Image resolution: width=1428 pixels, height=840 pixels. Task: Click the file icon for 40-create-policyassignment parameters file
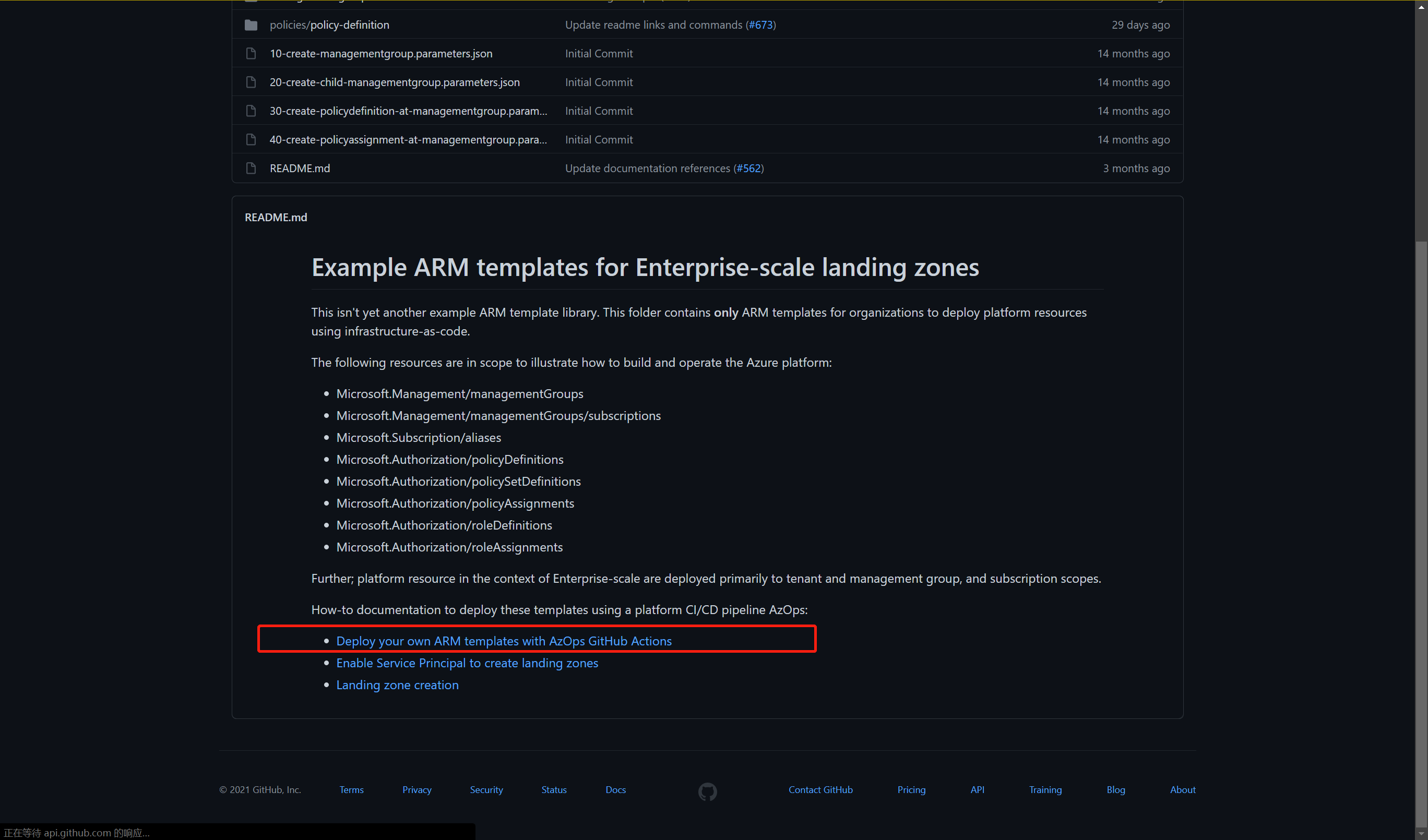(251, 139)
